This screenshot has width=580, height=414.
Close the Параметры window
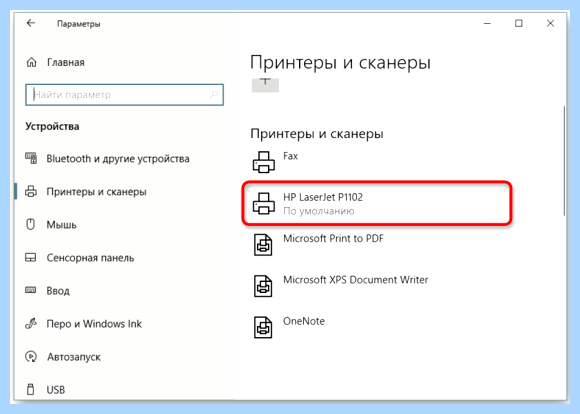pyautogui.click(x=550, y=23)
